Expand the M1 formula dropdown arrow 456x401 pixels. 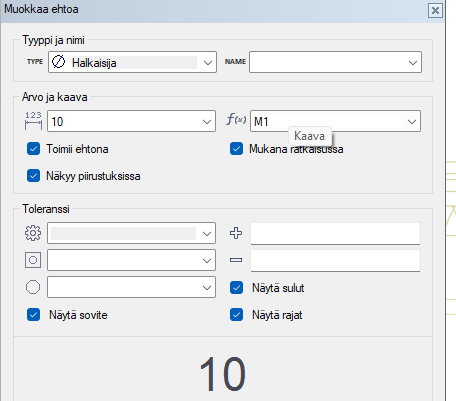412,122
